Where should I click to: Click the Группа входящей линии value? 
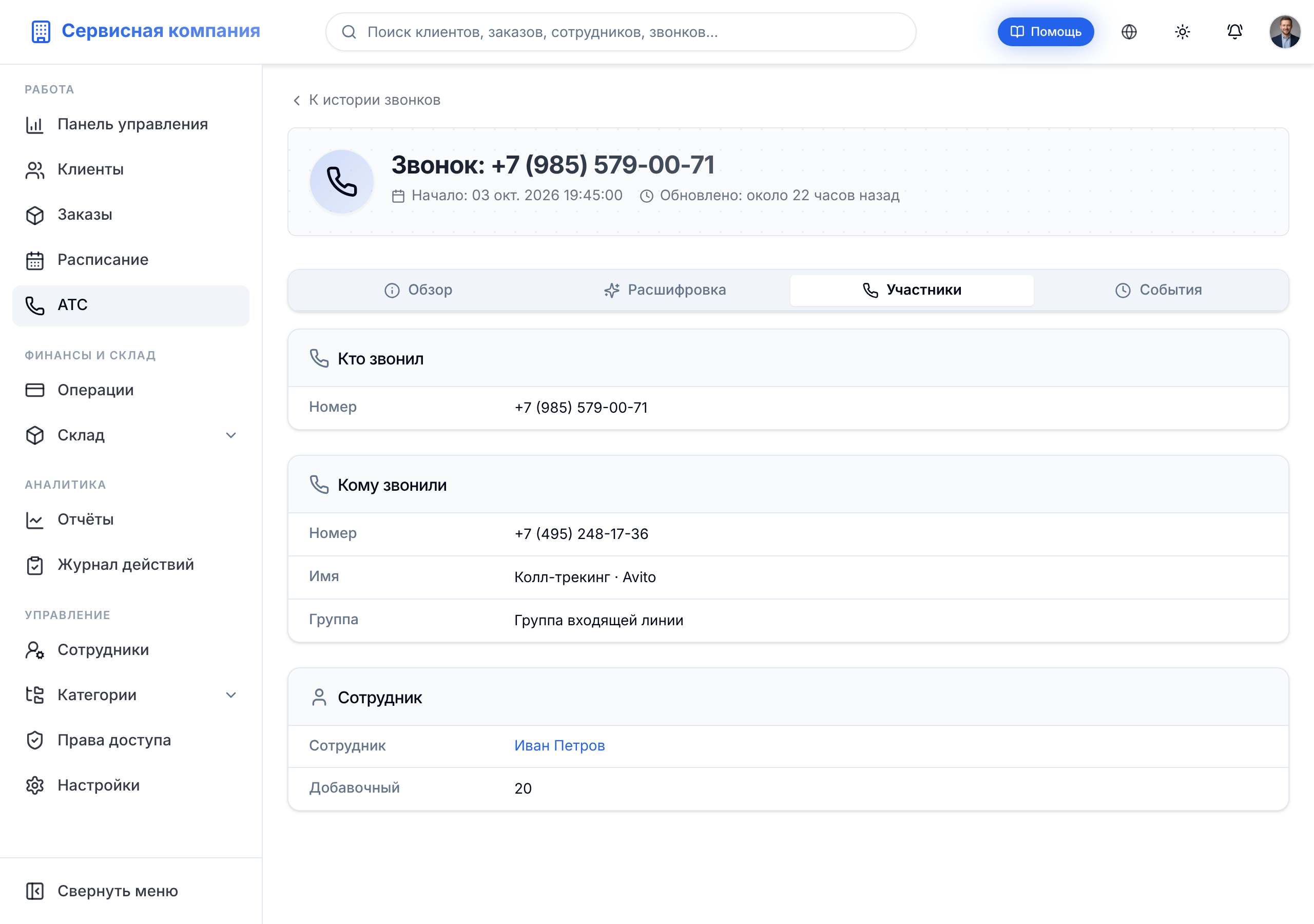click(598, 620)
